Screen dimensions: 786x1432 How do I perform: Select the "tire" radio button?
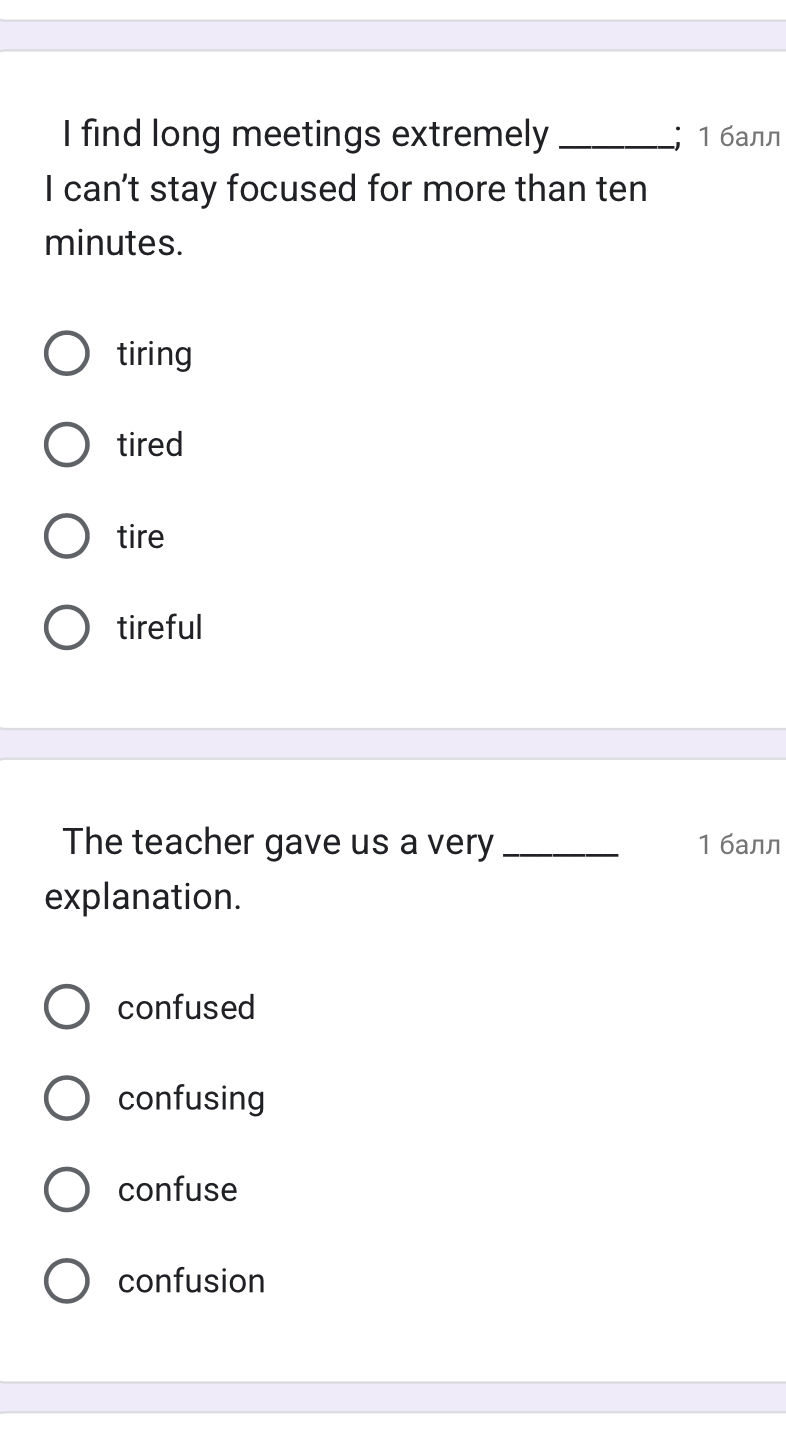(66, 535)
